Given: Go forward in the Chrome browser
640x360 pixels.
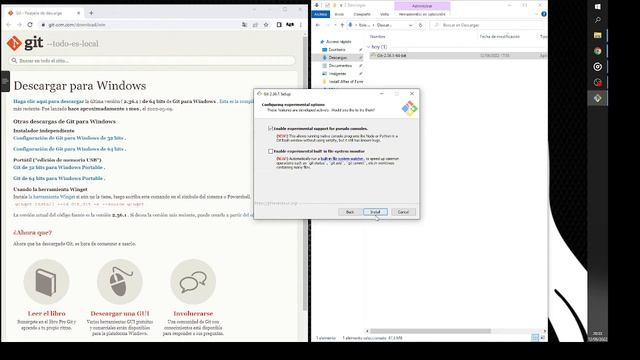Looking at the screenshot, I should pyautogui.click(x=19, y=24).
